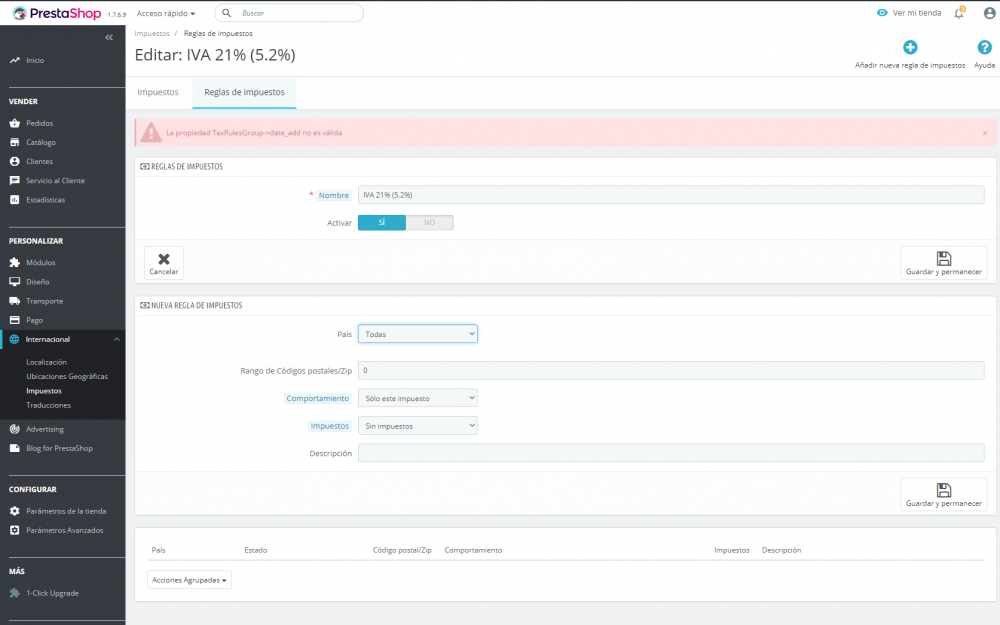1000x625 pixels.
Task: Click the Internacional globe icon
Action: point(15,339)
